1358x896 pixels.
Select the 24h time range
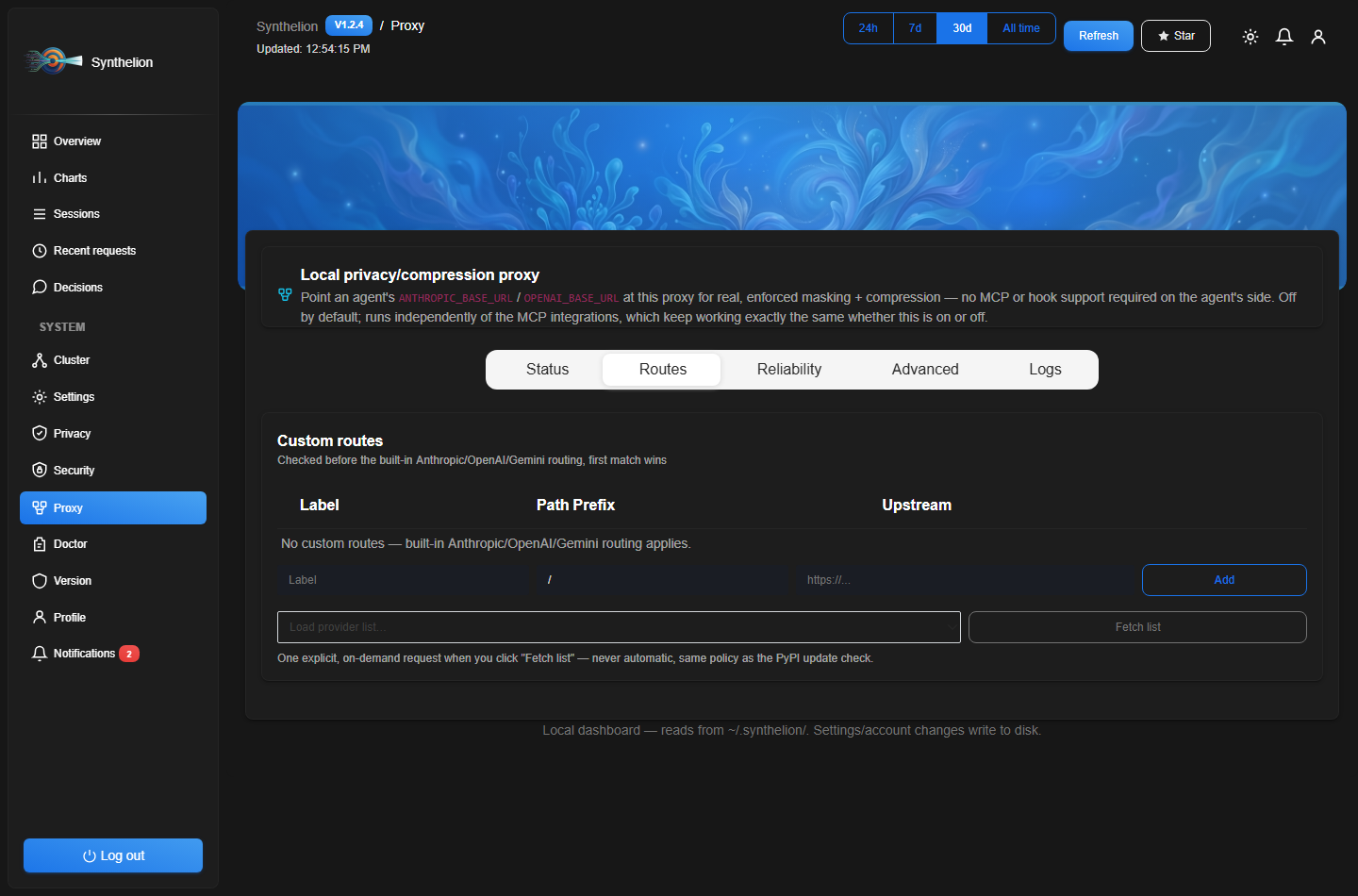coord(869,28)
